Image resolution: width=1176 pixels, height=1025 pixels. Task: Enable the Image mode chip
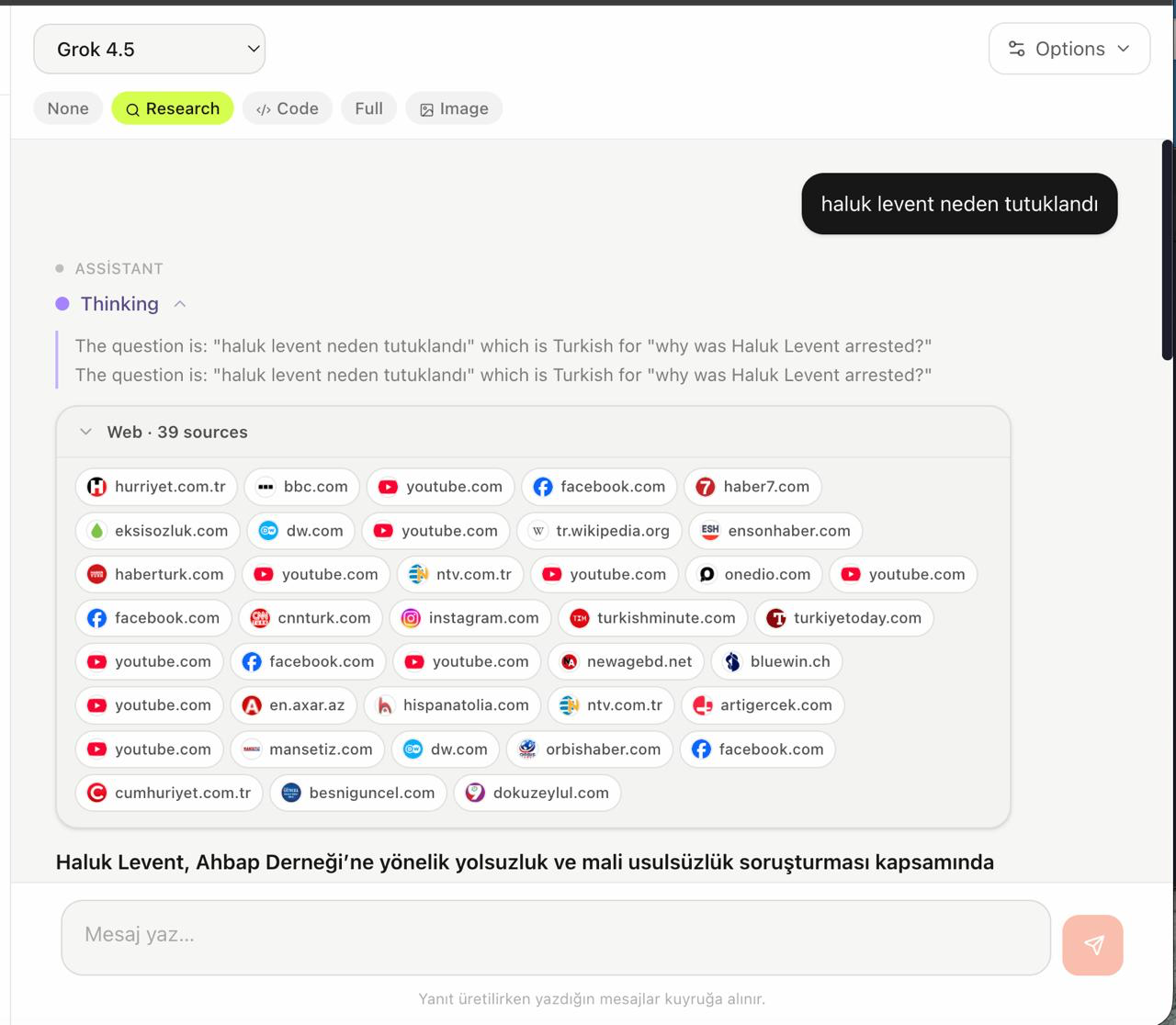pos(454,108)
